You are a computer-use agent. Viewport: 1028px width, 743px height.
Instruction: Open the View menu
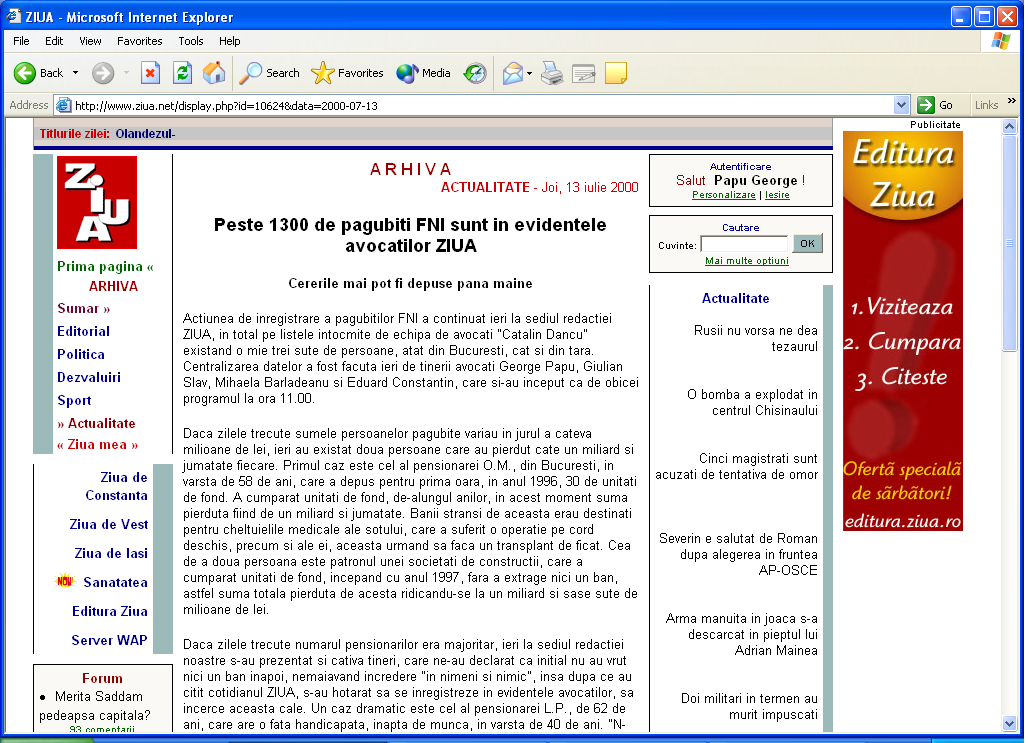click(x=90, y=41)
